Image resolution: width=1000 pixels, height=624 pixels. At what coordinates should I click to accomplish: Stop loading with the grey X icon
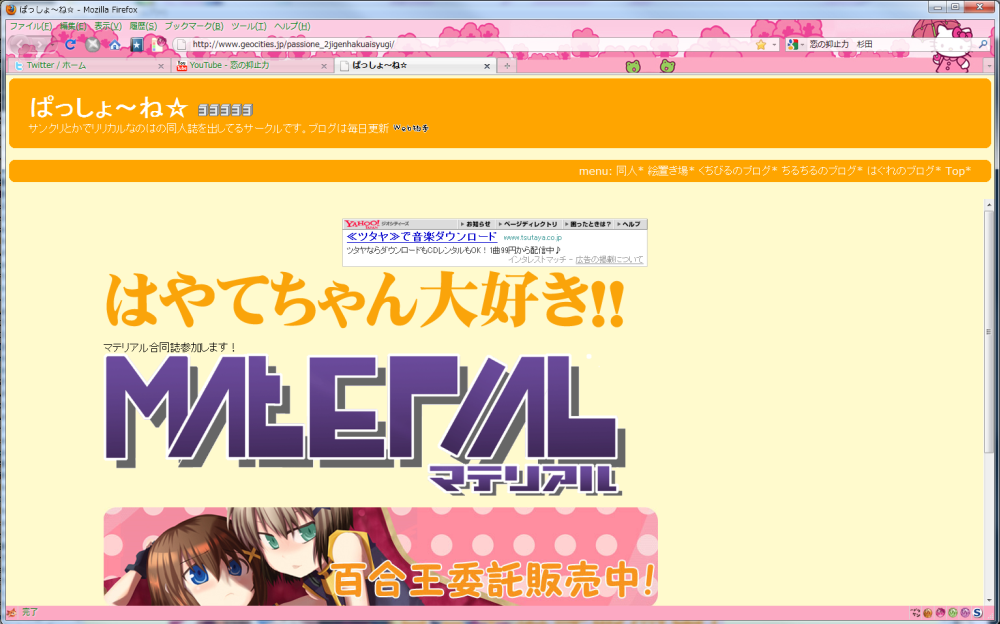[92, 44]
